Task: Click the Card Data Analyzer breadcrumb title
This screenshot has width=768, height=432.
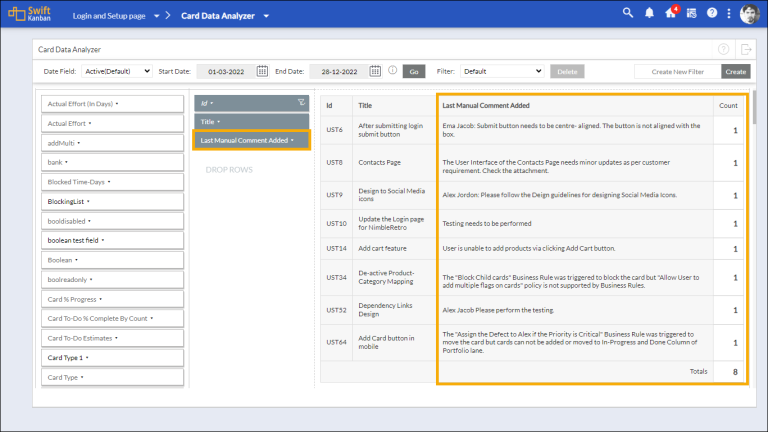Action: pyautogui.click(x=217, y=16)
